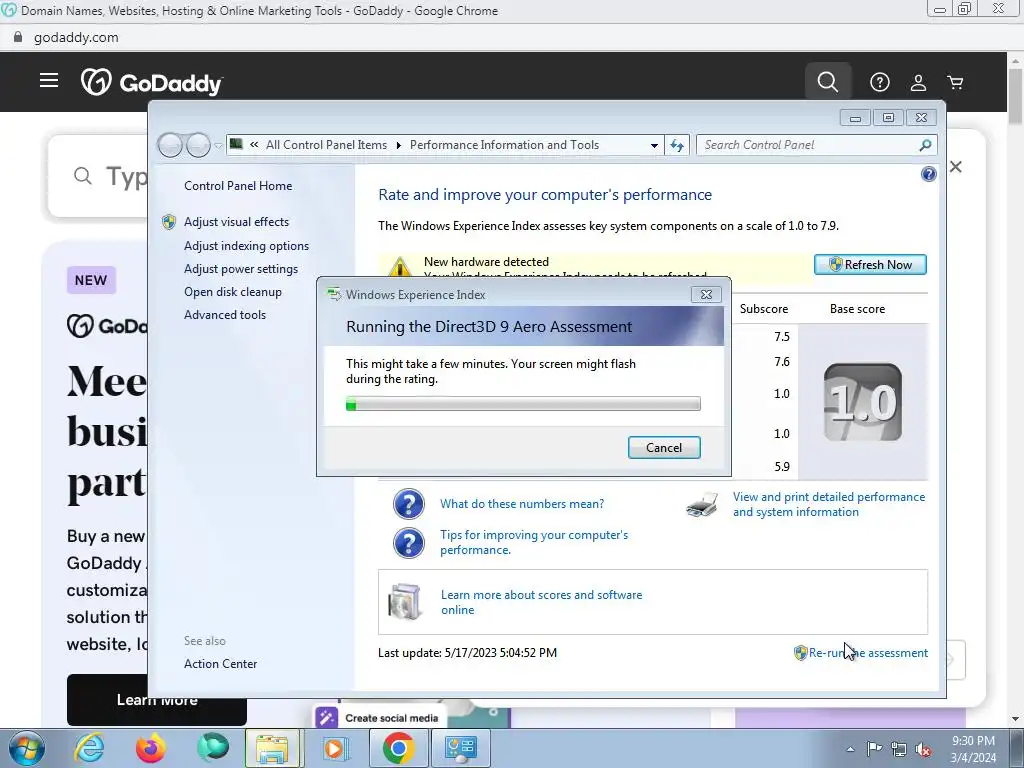The width and height of the screenshot is (1024, 768).
Task: Open address bar history dropdown arrow
Action: click(x=654, y=145)
